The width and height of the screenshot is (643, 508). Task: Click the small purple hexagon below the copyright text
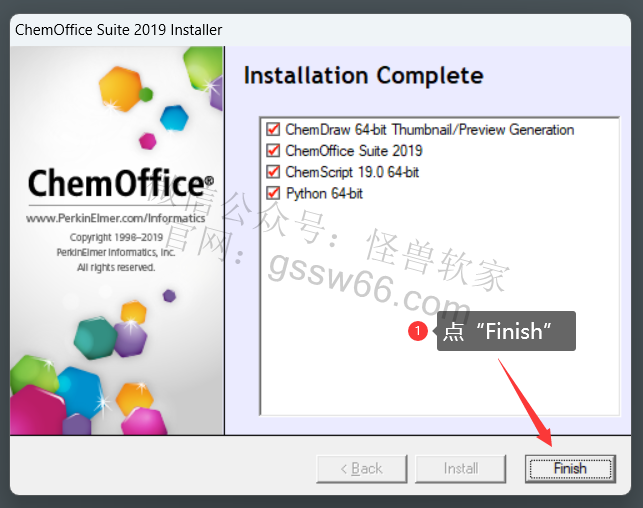169,295
